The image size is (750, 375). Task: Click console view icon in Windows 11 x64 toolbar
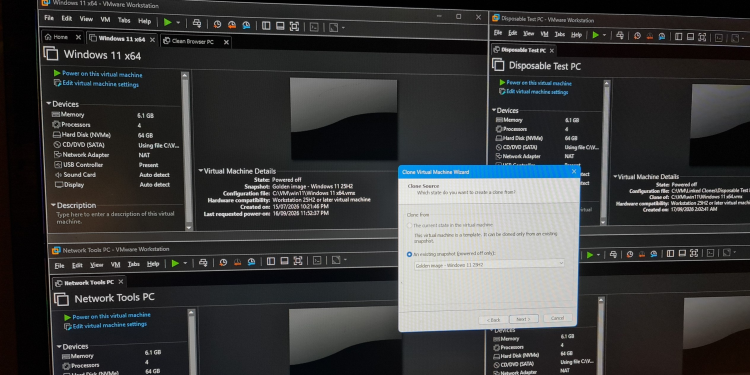click(x=314, y=27)
